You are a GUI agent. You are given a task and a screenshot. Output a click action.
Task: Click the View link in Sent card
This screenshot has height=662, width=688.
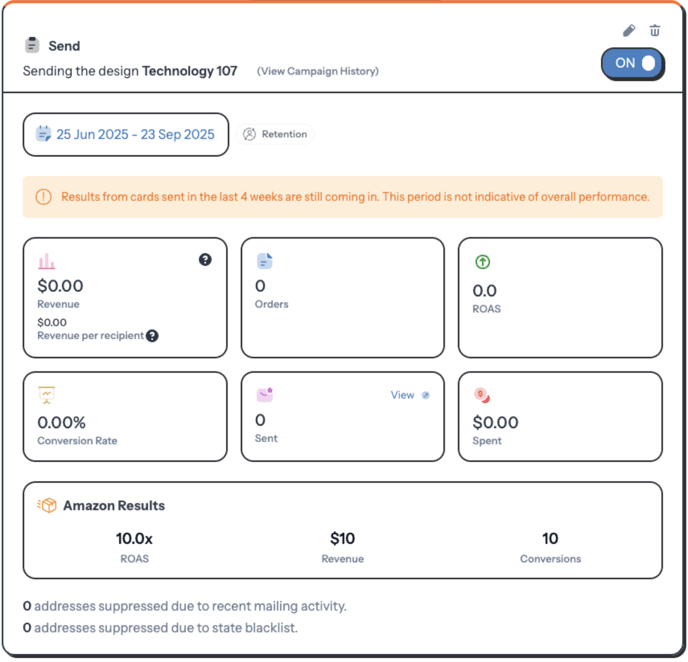[402, 395]
